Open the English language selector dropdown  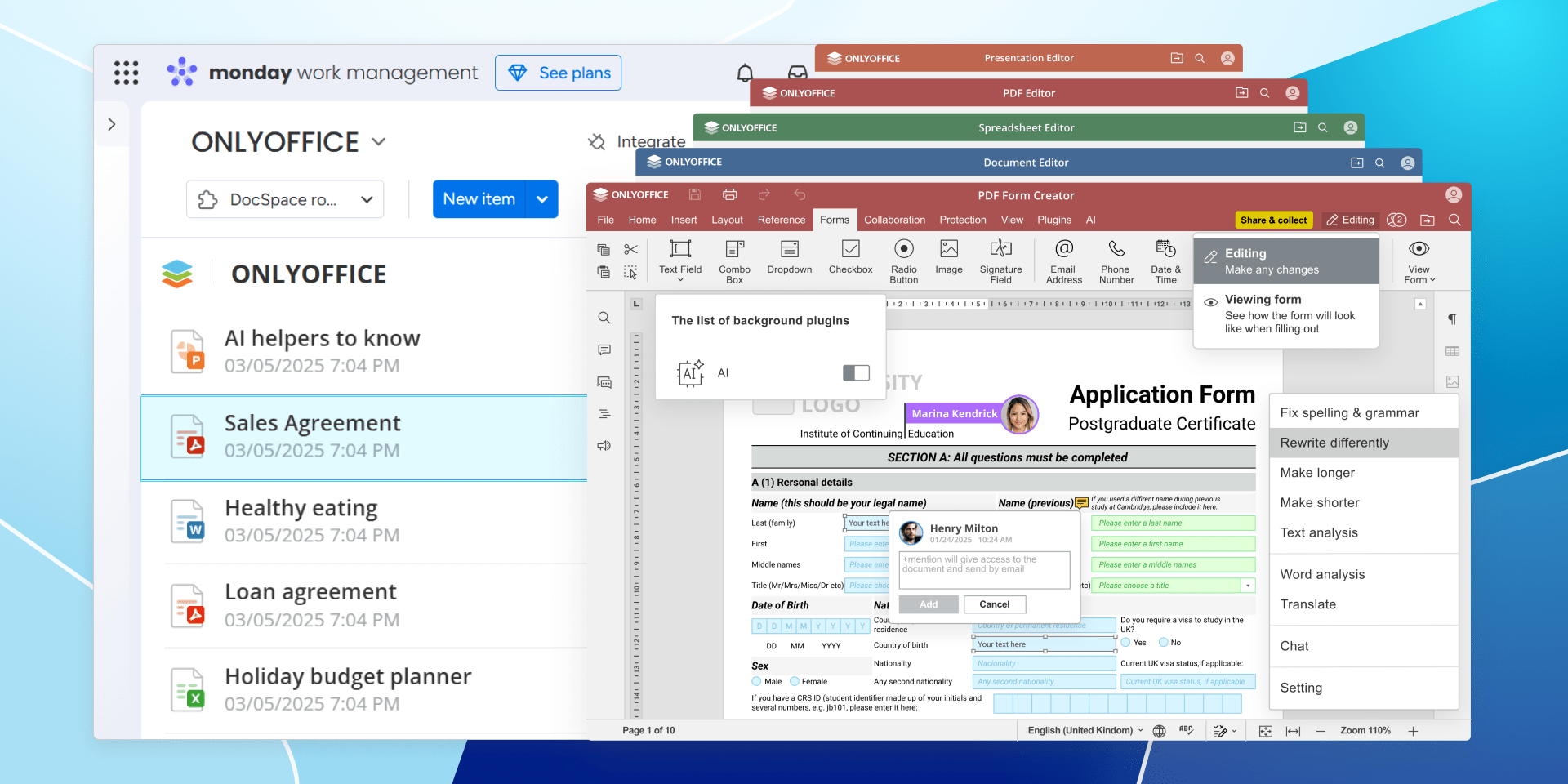1085,730
